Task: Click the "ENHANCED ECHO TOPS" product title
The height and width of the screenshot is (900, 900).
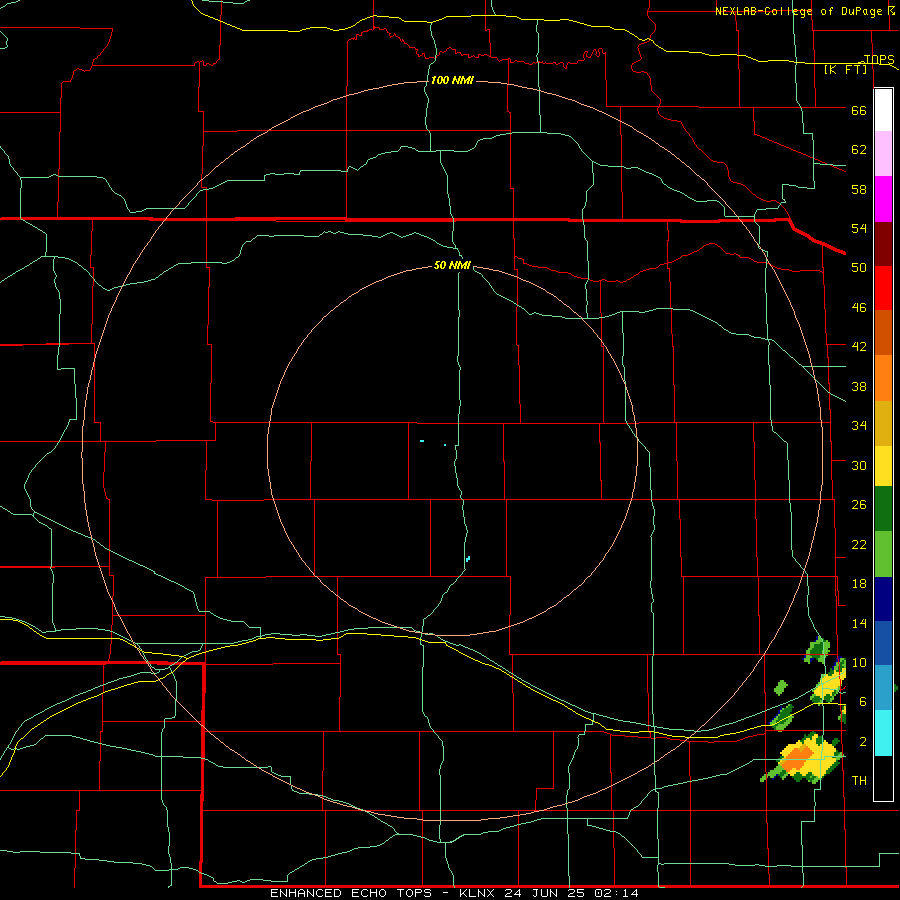Action: [351, 893]
